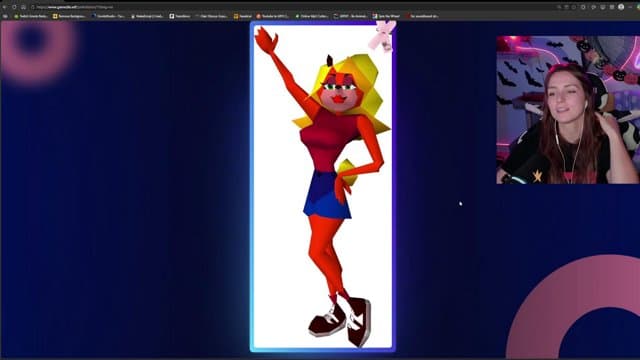Viewport: 640px width, 360px height.
Task: Open the Spin the Wheel bookmark
Action: point(386,16)
